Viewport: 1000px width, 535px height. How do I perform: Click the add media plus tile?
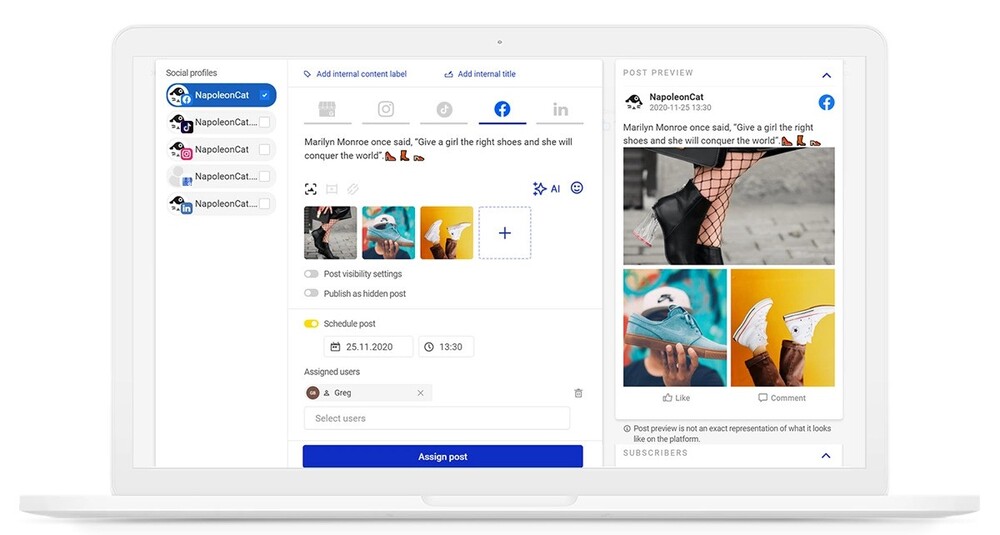[504, 233]
